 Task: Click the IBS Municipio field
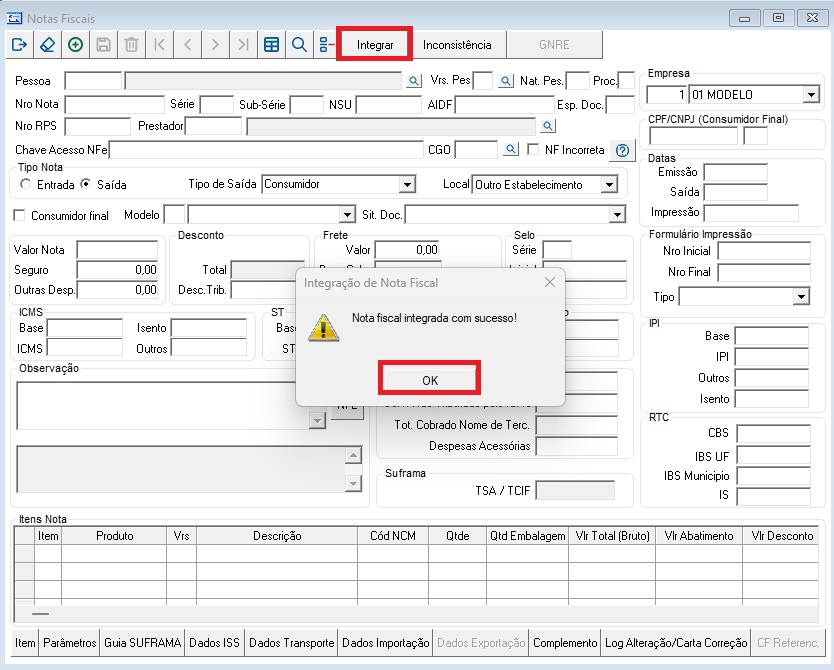pos(773,476)
